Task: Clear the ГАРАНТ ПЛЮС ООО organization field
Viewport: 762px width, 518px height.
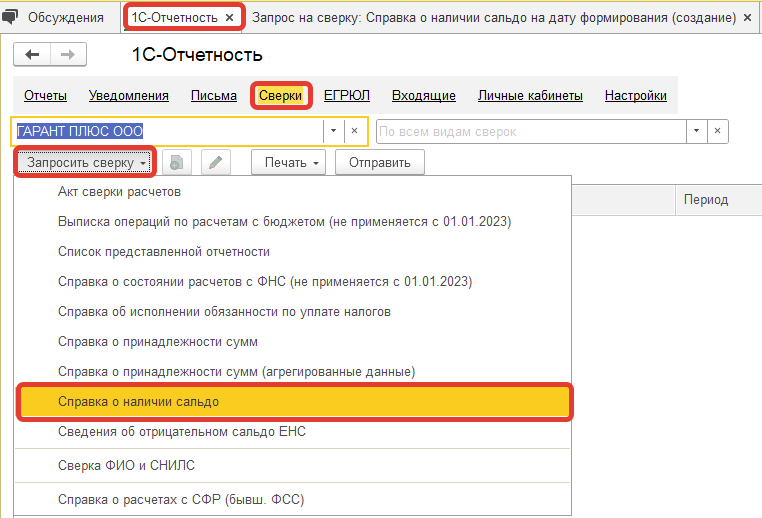Action: point(355,131)
